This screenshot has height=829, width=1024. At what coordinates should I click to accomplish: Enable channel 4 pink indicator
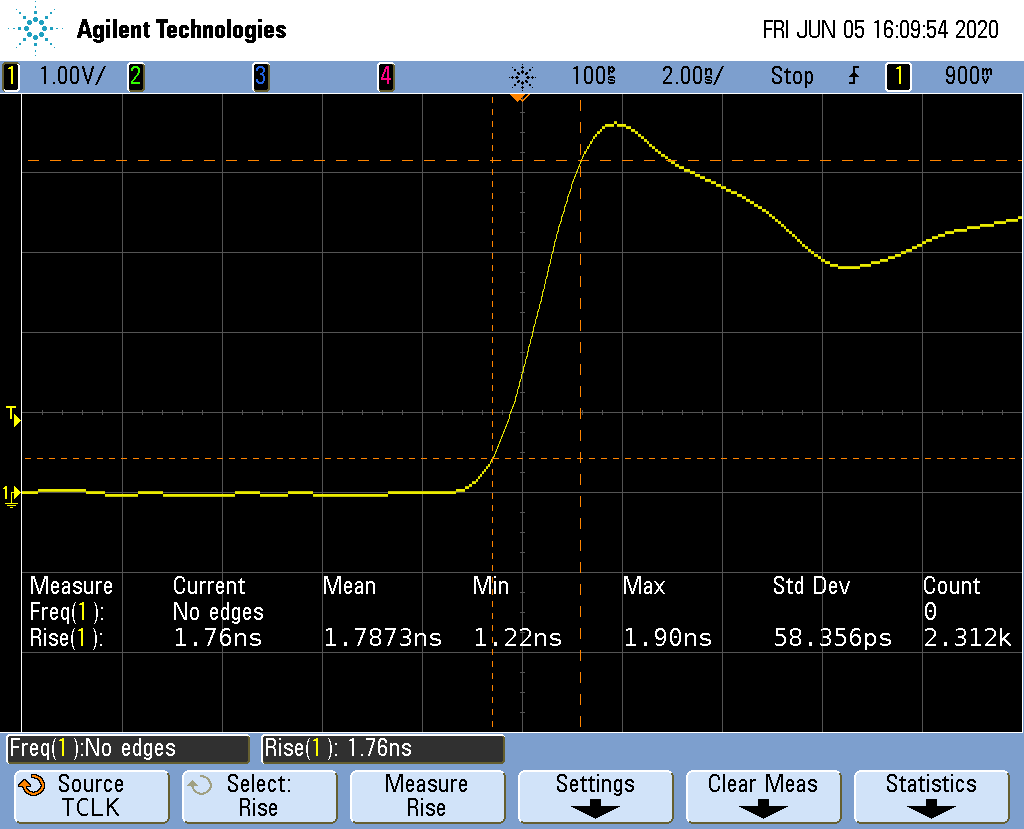point(385,77)
